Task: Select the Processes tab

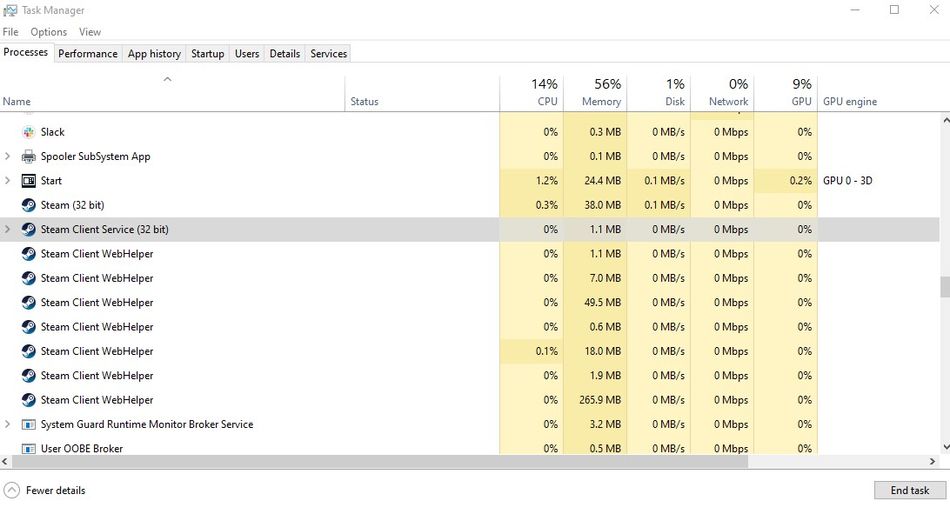Action: coord(26,52)
